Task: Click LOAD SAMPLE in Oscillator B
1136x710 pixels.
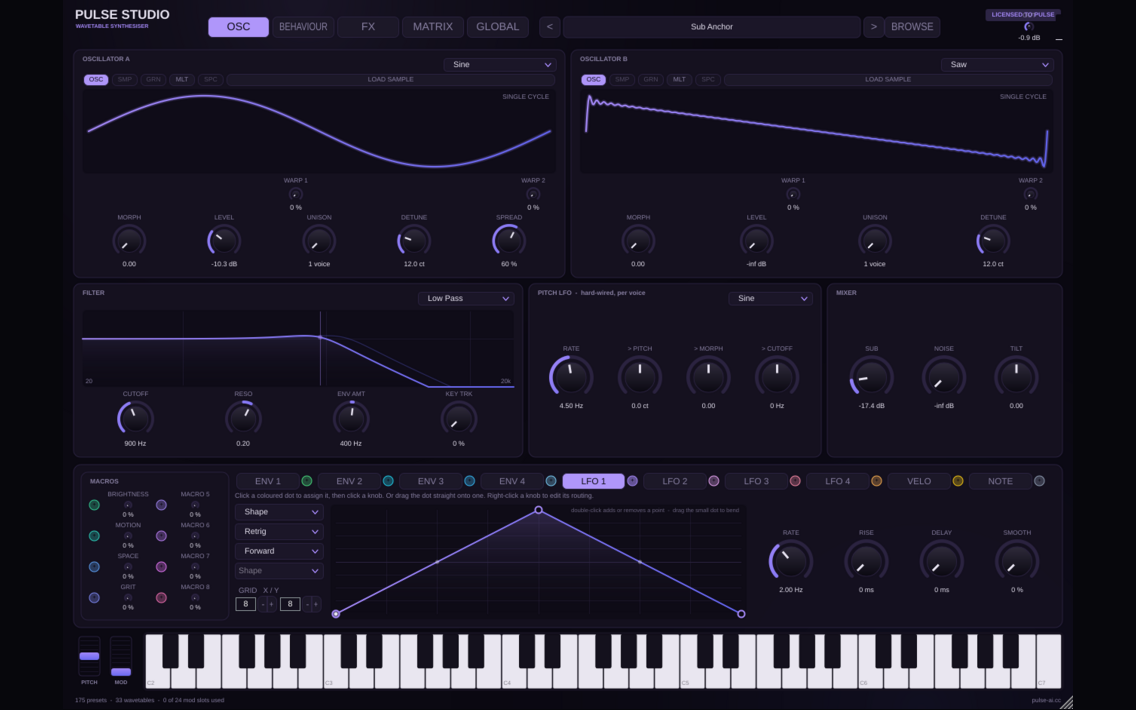Action: (x=888, y=80)
